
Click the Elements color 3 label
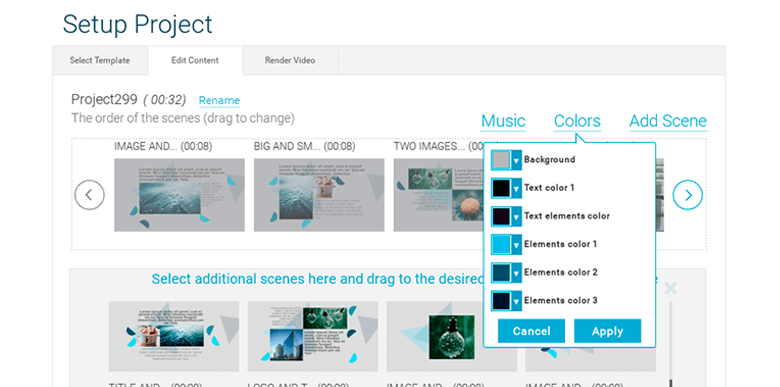[x=561, y=300]
